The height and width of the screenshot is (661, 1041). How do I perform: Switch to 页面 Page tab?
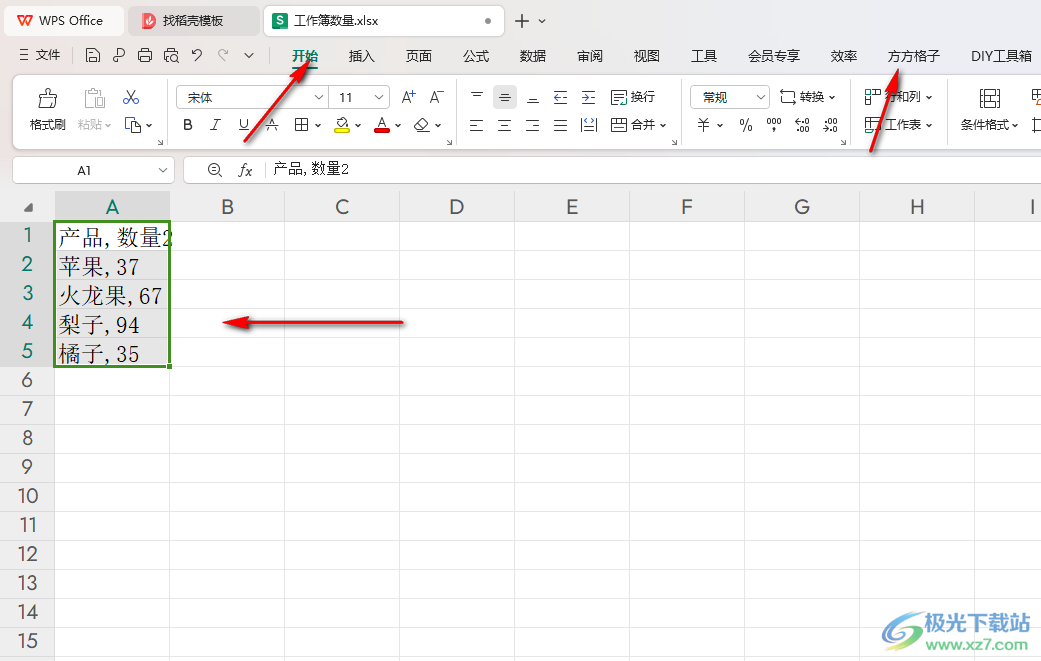(x=419, y=56)
